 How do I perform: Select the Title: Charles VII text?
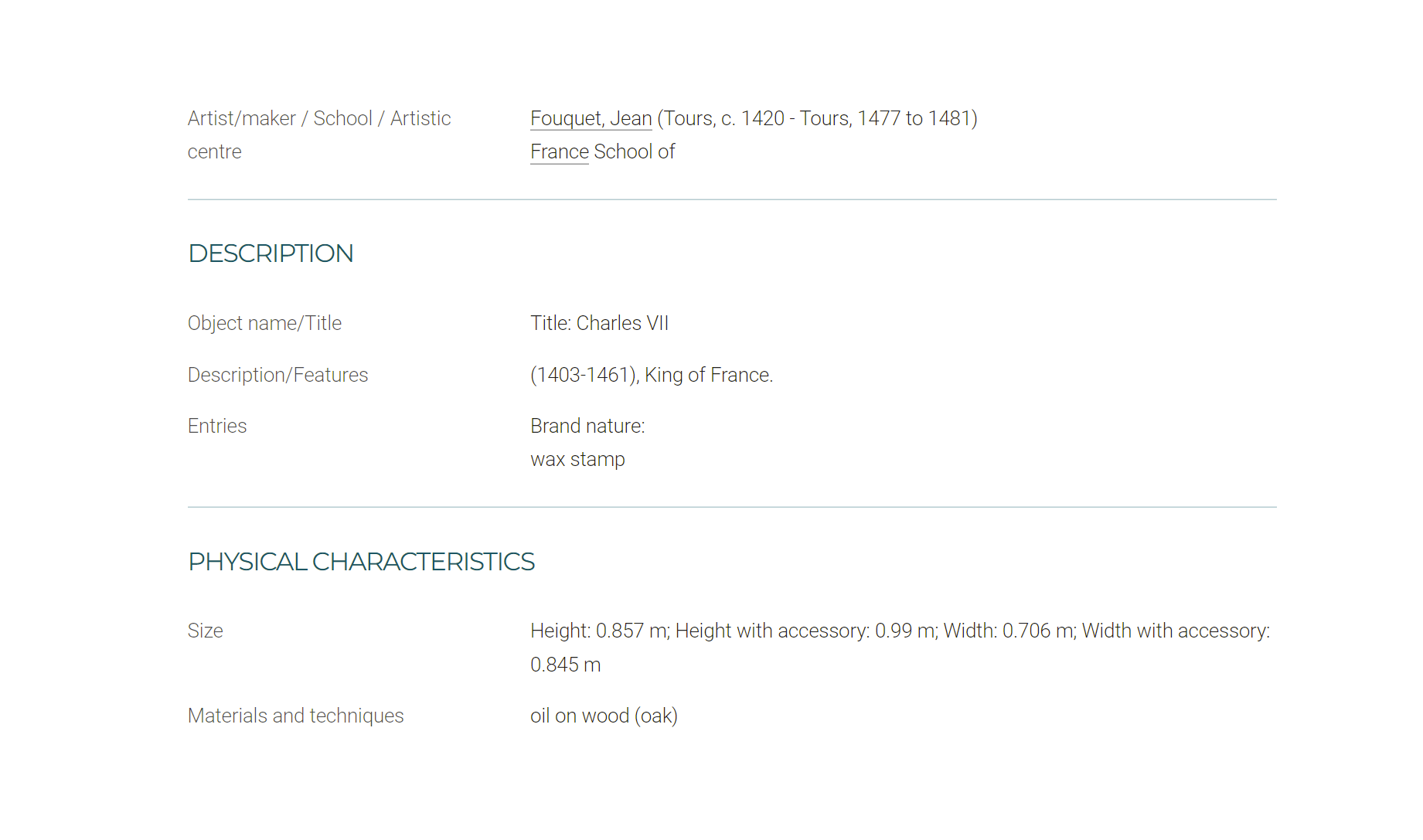click(x=599, y=323)
